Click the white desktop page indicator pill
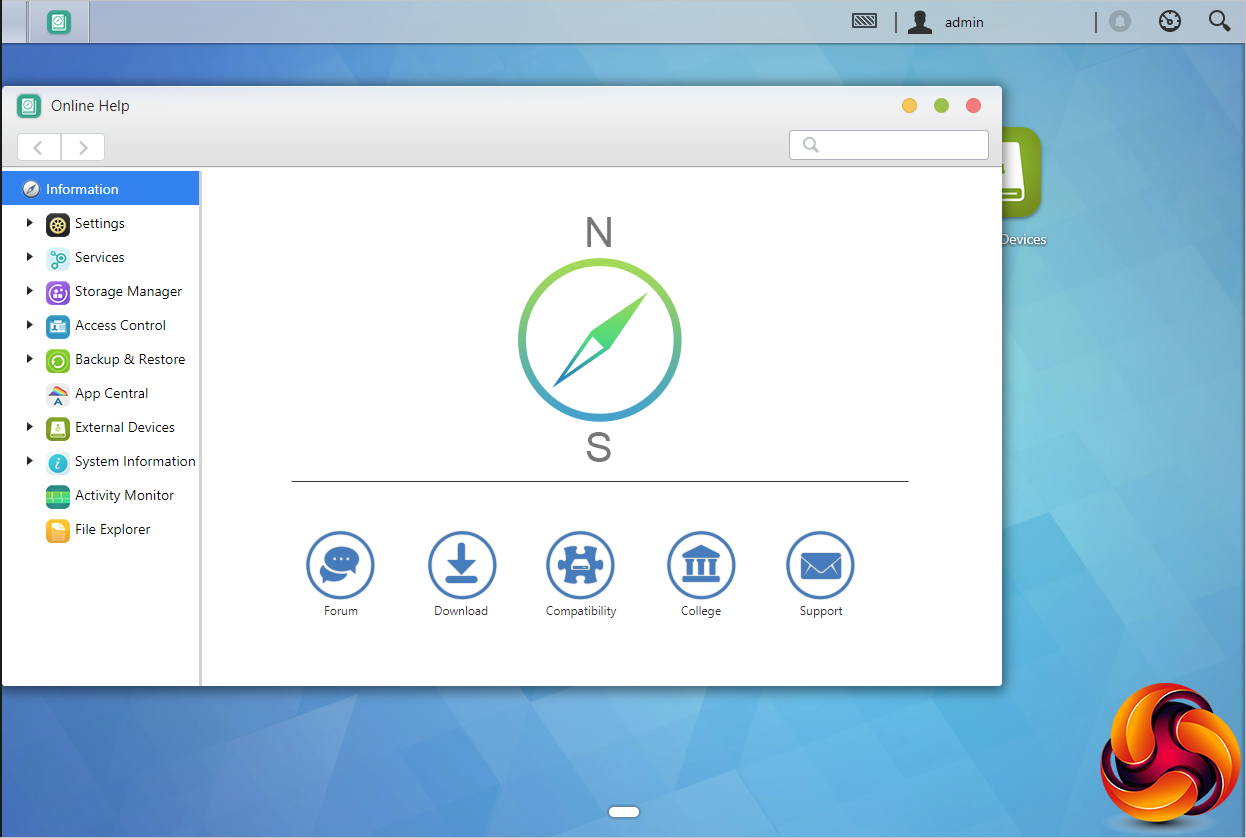The width and height of the screenshot is (1246, 838). (x=624, y=812)
